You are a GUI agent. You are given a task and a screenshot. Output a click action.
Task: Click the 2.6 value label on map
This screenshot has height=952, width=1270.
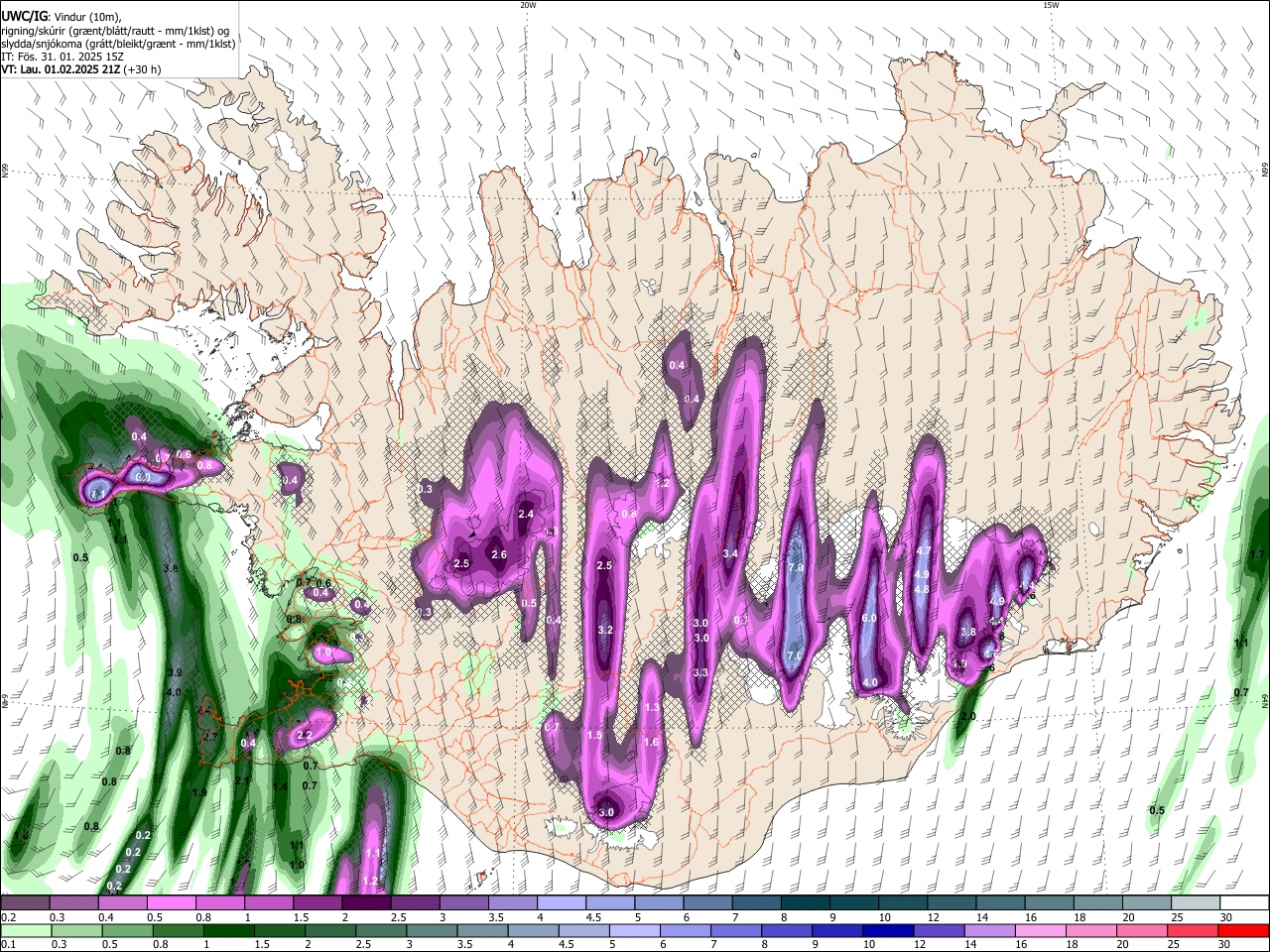(499, 554)
